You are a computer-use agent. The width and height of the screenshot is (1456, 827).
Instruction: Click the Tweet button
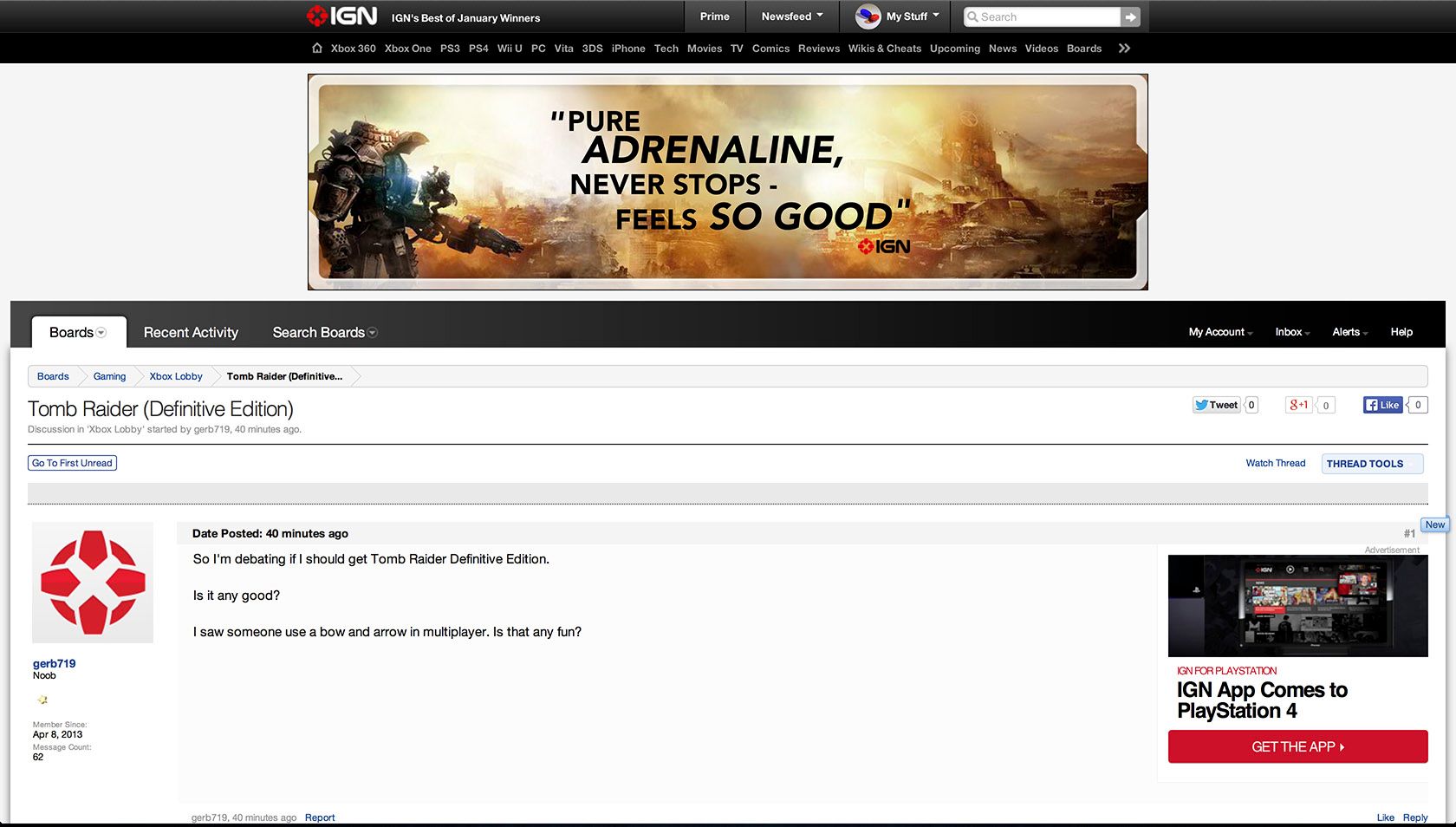[1216, 405]
